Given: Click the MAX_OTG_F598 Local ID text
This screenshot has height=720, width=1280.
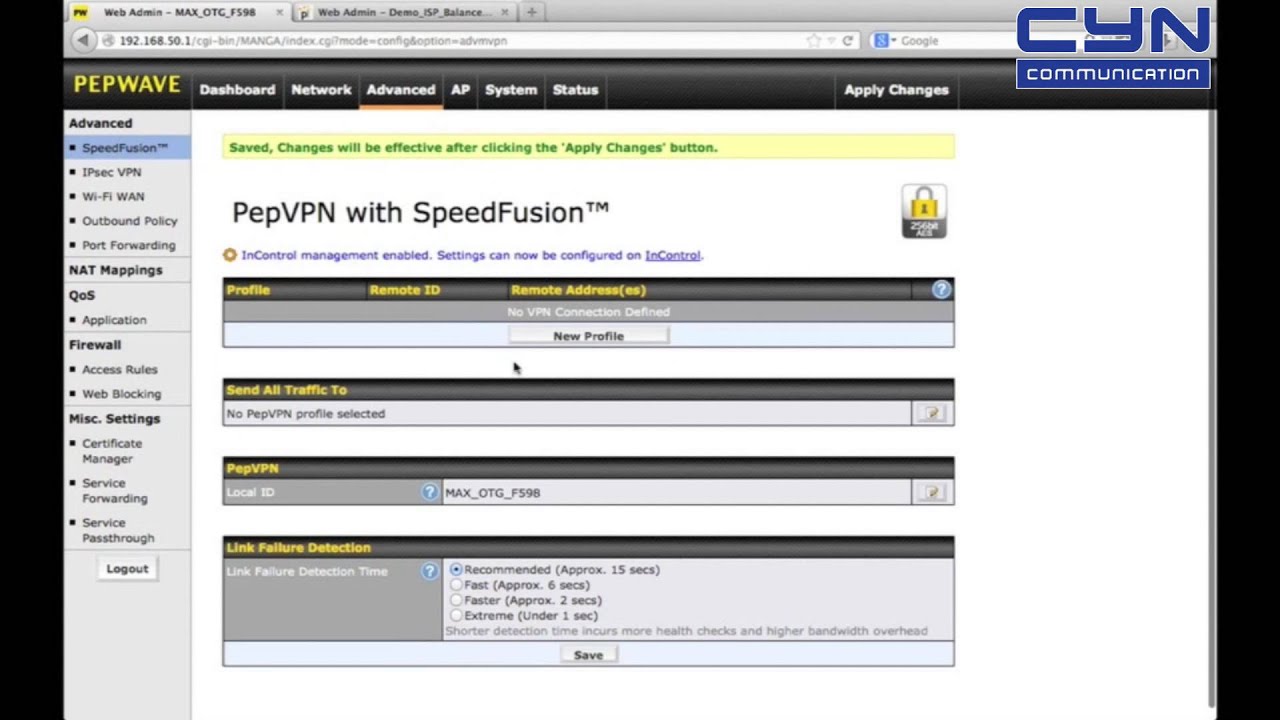Looking at the screenshot, I should [x=492, y=493].
